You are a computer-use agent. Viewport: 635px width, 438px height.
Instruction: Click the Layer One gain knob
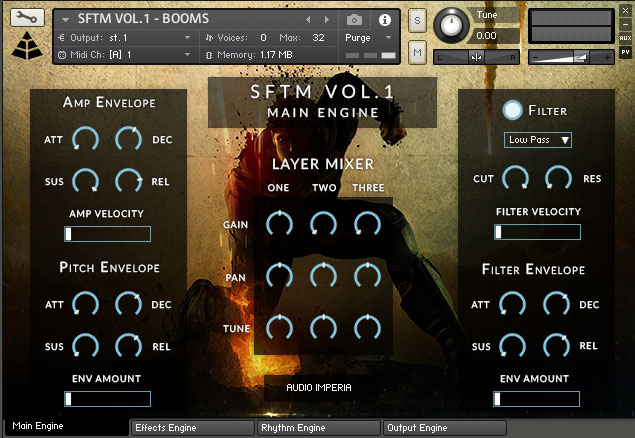click(x=279, y=224)
